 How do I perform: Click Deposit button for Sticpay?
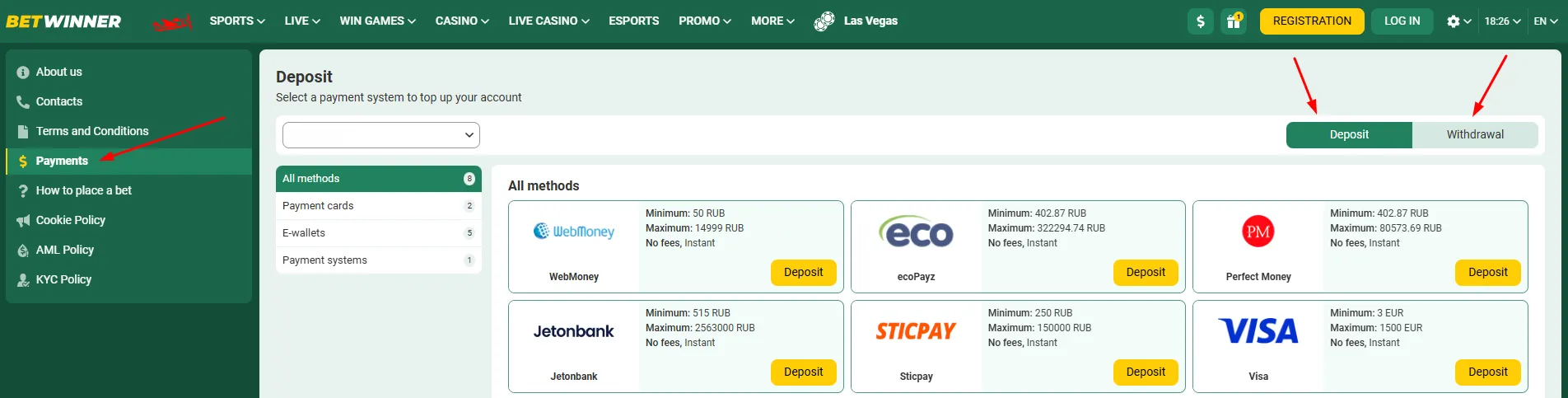pos(1145,372)
